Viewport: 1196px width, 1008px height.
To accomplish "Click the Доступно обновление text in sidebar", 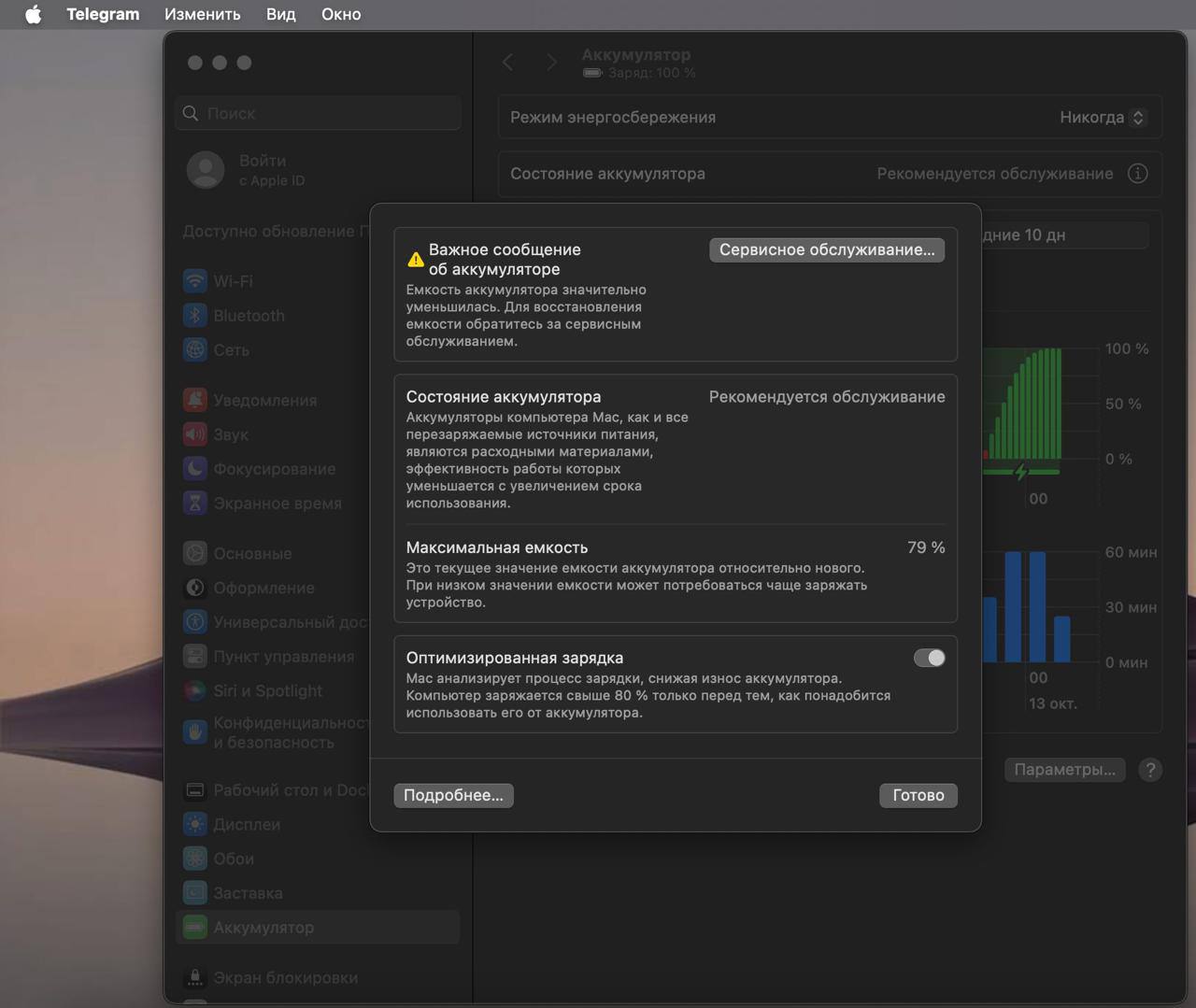I will click(x=276, y=232).
